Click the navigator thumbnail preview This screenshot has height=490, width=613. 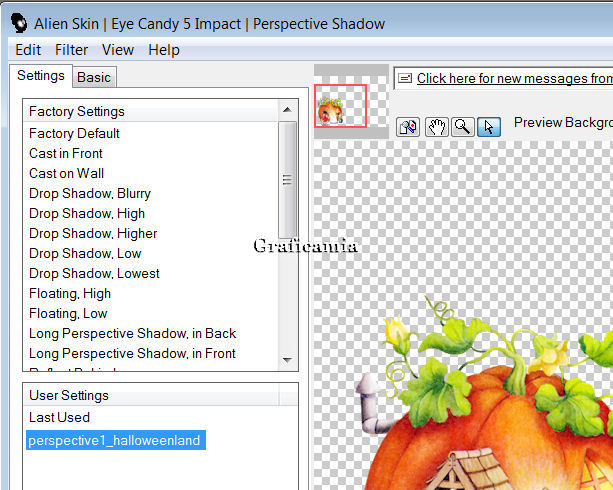341,106
